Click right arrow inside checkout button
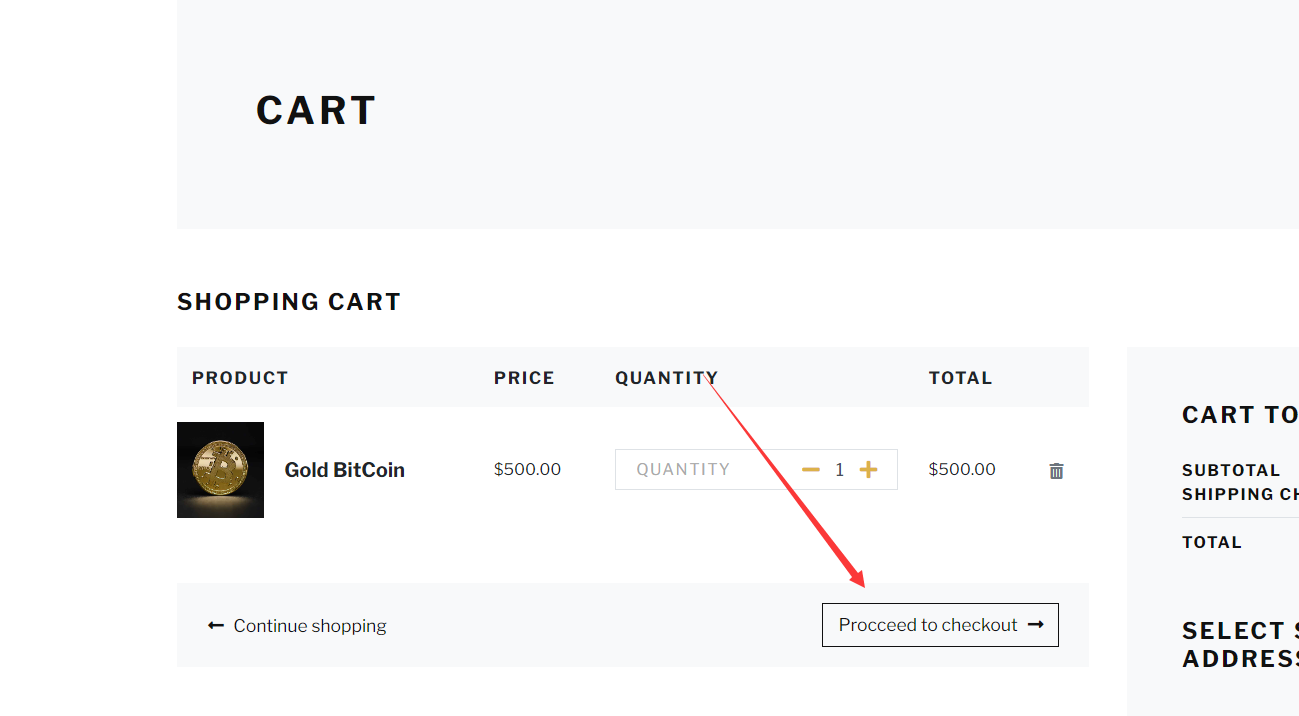The width and height of the screenshot is (1299, 716). (x=1036, y=625)
